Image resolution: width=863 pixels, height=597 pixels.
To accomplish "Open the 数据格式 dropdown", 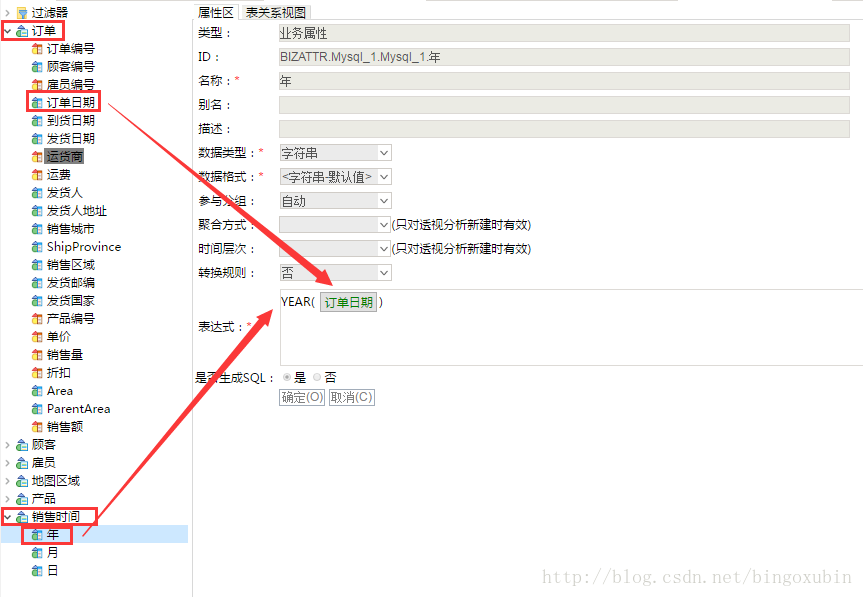I will point(384,177).
